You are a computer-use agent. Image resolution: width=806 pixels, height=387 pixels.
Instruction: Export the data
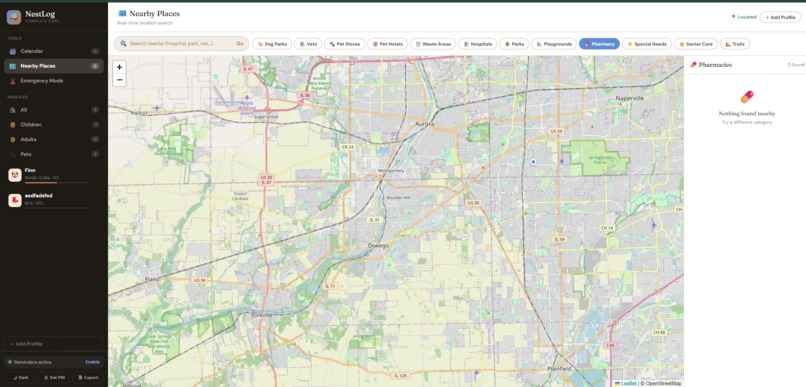(88, 377)
